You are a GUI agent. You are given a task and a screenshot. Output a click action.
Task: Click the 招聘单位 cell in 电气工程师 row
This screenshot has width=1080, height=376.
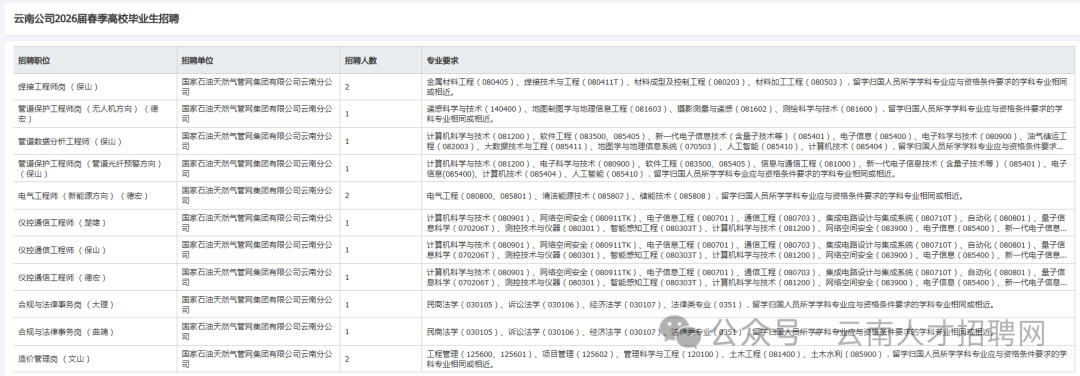click(257, 196)
